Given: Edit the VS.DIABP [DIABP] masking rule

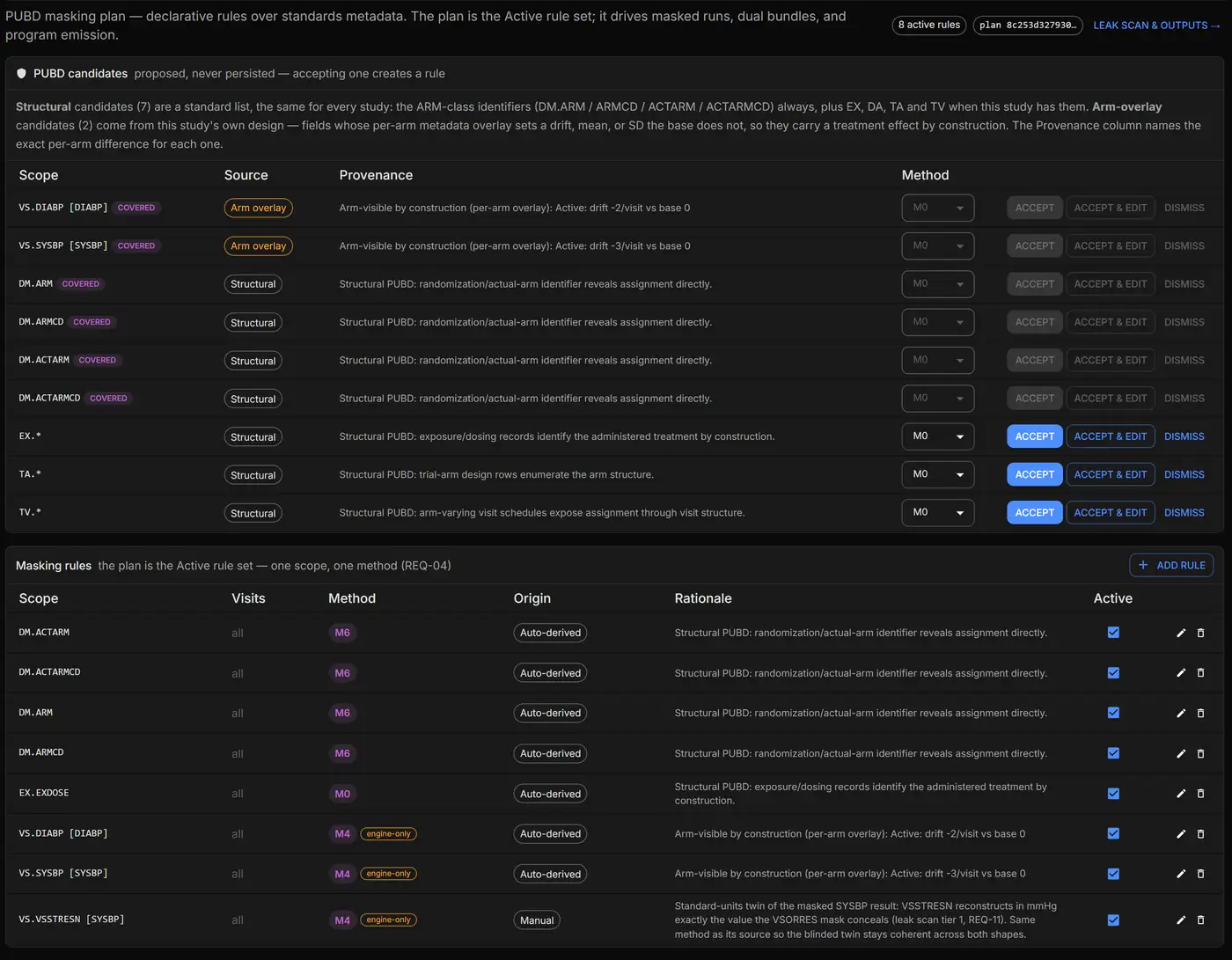Looking at the screenshot, I should (1181, 833).
